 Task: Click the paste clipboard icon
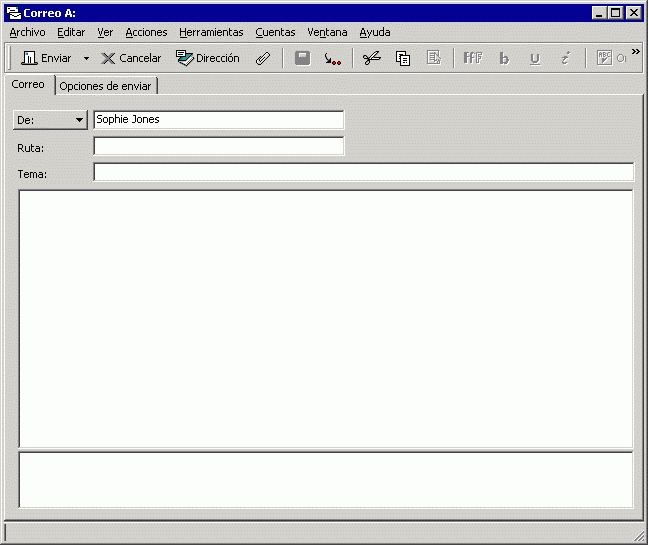click(434, 58)
